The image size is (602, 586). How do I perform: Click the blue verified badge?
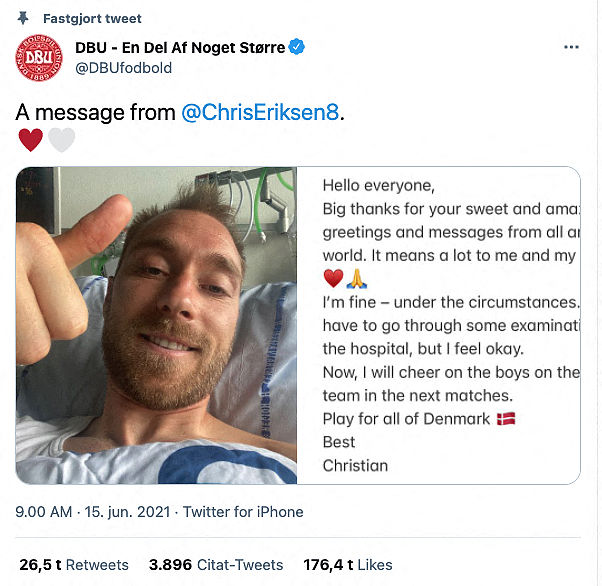click(297, 47)
